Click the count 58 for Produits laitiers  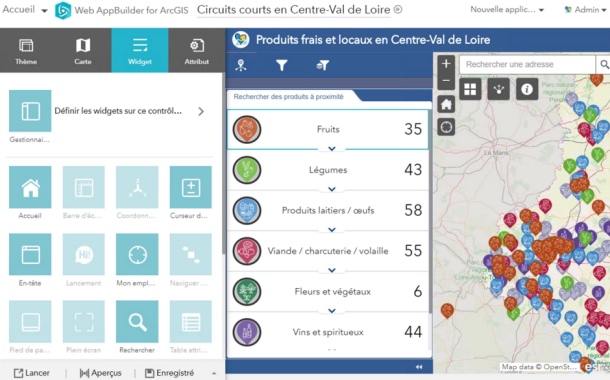point(413,210)
